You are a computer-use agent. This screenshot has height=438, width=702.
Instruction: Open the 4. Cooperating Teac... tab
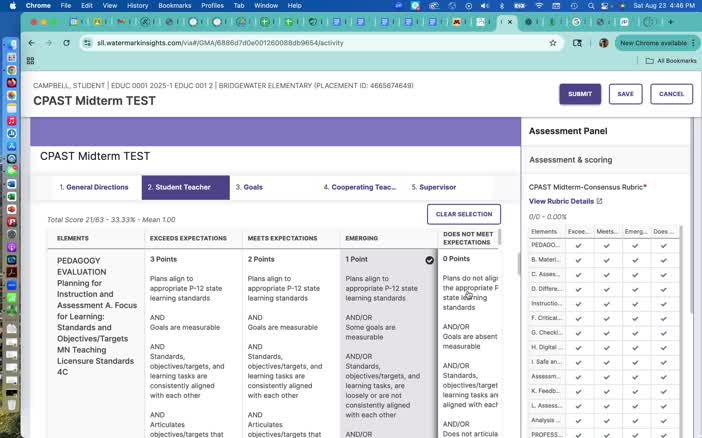tap(360, 187)
